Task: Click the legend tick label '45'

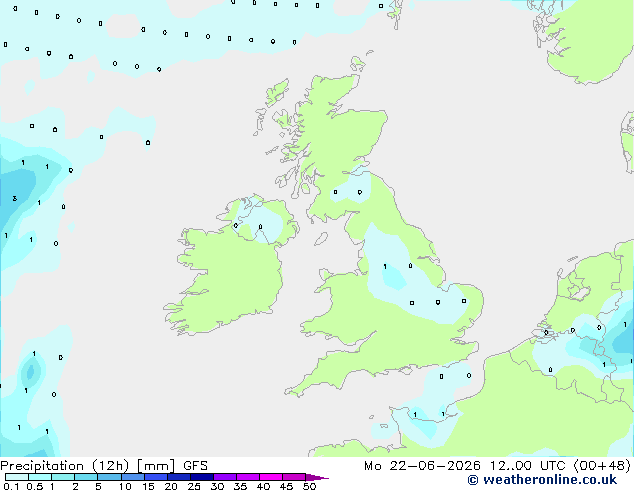Action: pos(286,486)
